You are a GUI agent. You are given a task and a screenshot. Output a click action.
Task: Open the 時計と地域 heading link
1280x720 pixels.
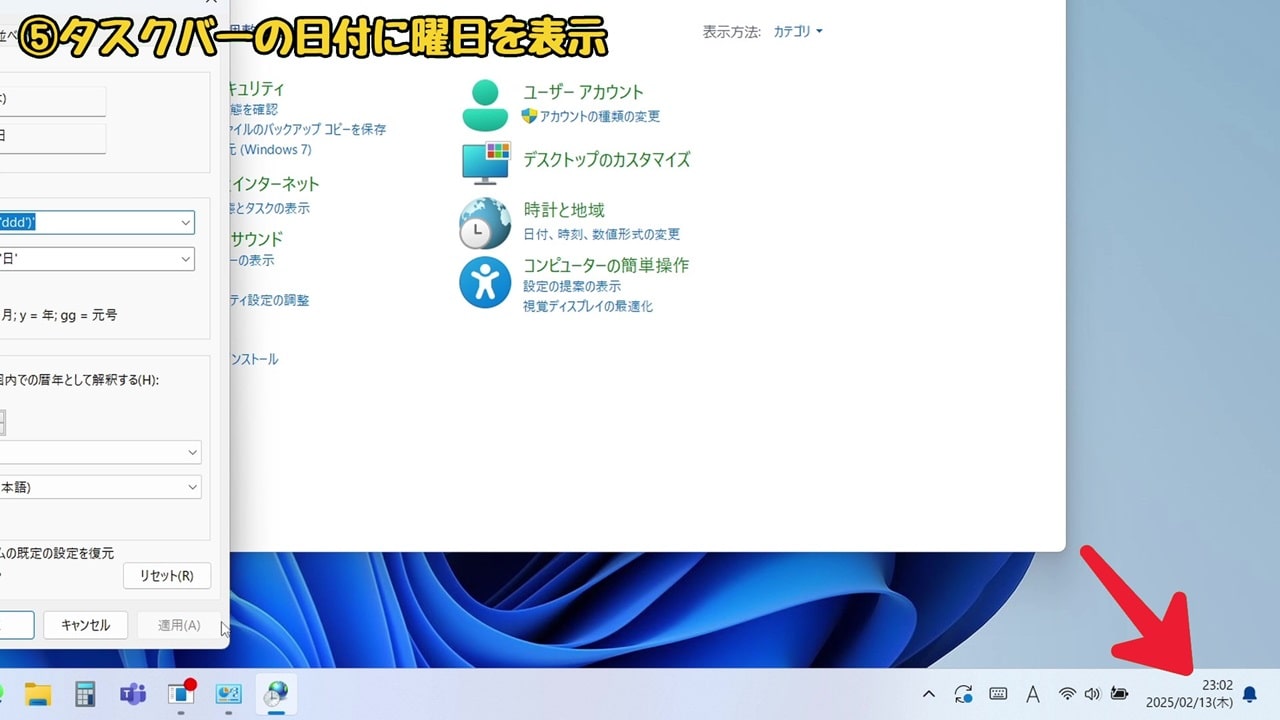(x=564, y=210)
